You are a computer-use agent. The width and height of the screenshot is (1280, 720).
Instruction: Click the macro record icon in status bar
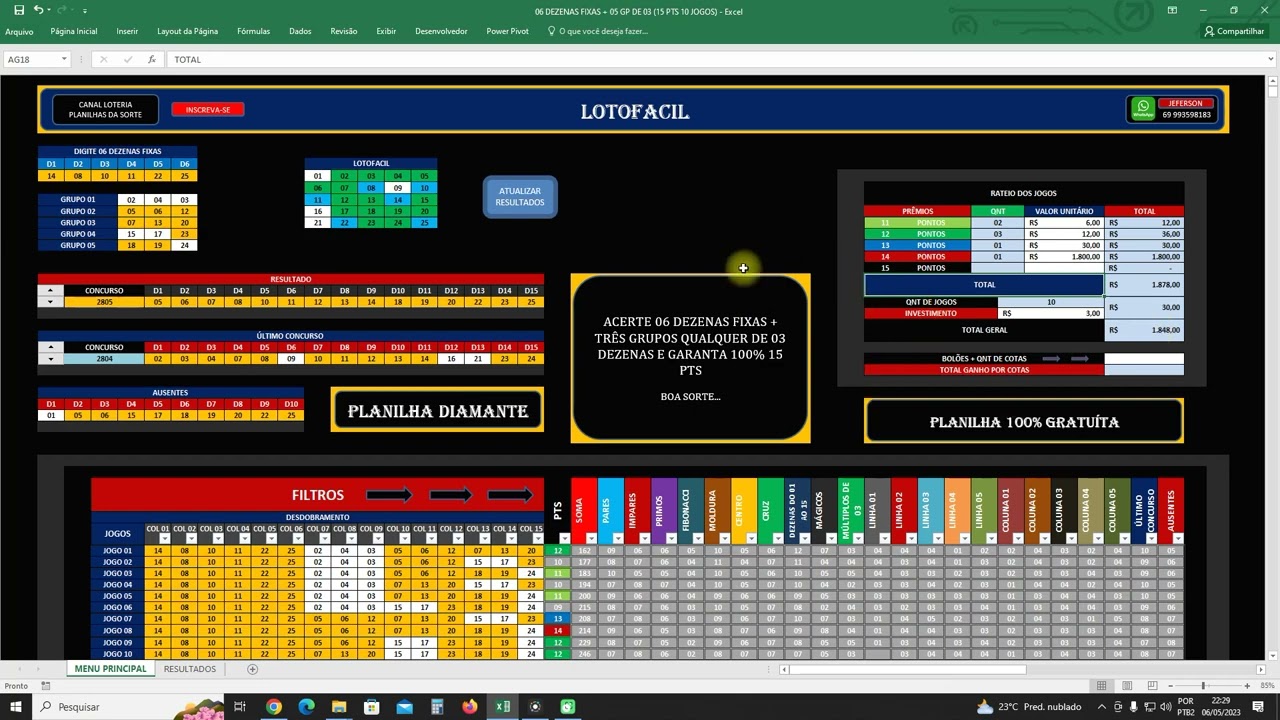(45, 686)
